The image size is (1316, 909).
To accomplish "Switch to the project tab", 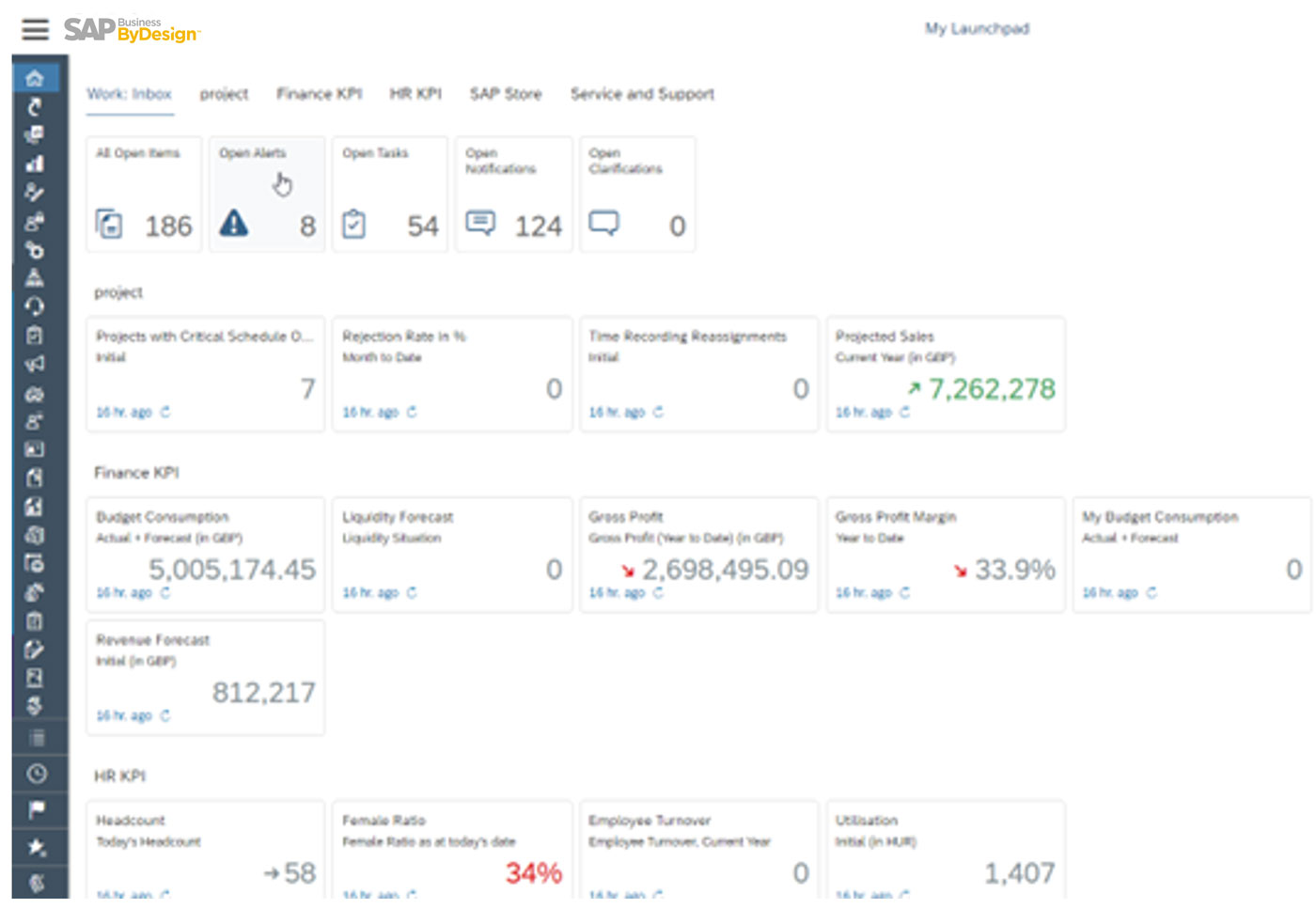I will click(x=224, y=94).
